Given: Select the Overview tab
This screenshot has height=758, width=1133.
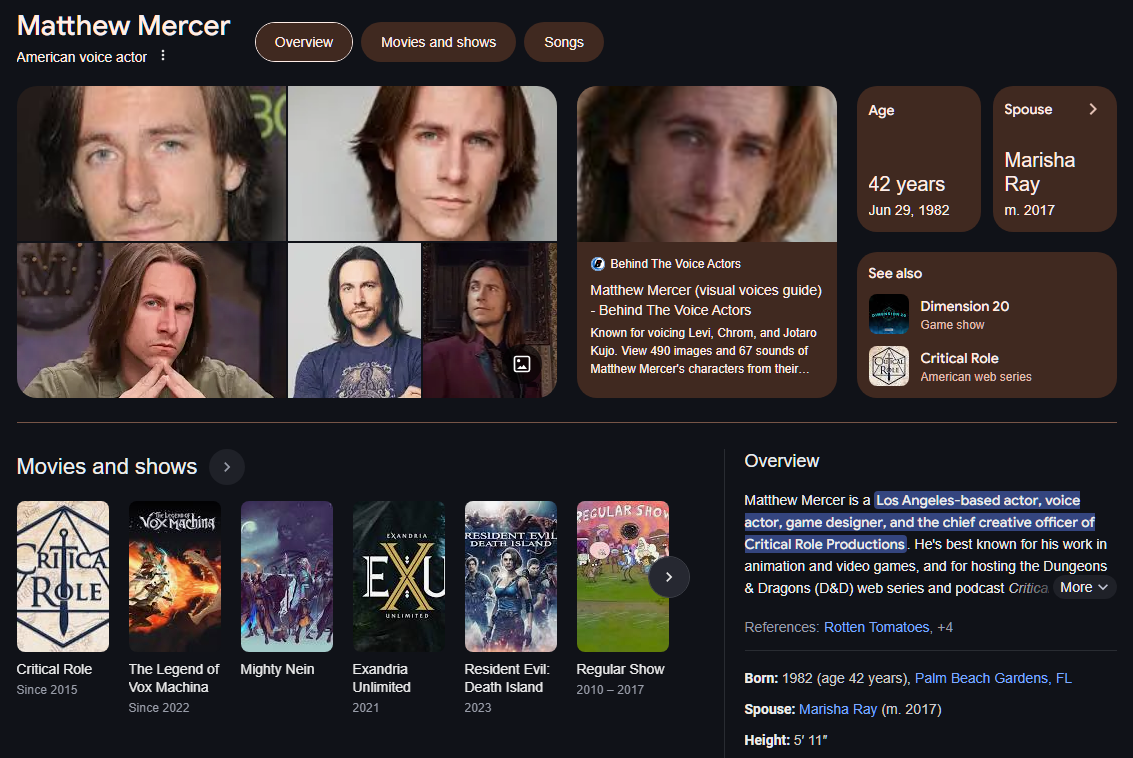Looking at the screenshot, I should point(303,42).
